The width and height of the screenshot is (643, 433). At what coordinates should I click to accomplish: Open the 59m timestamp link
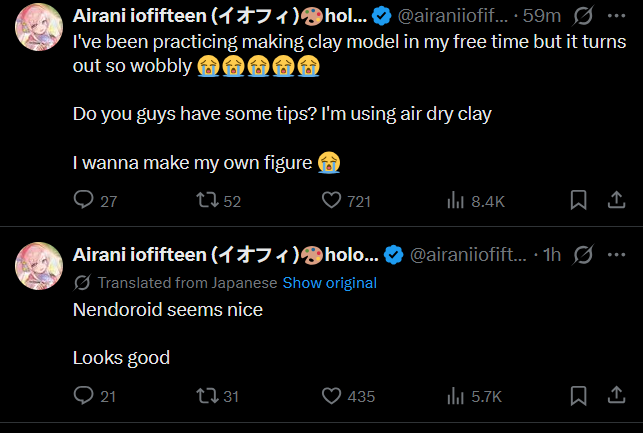tap(542, 16)
